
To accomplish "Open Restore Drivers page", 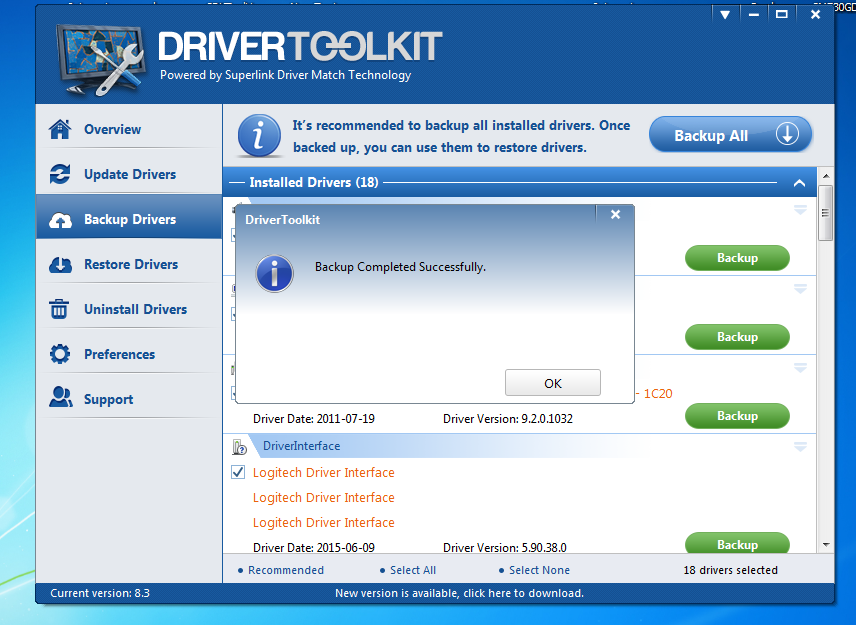I will (x=129, y=264).
